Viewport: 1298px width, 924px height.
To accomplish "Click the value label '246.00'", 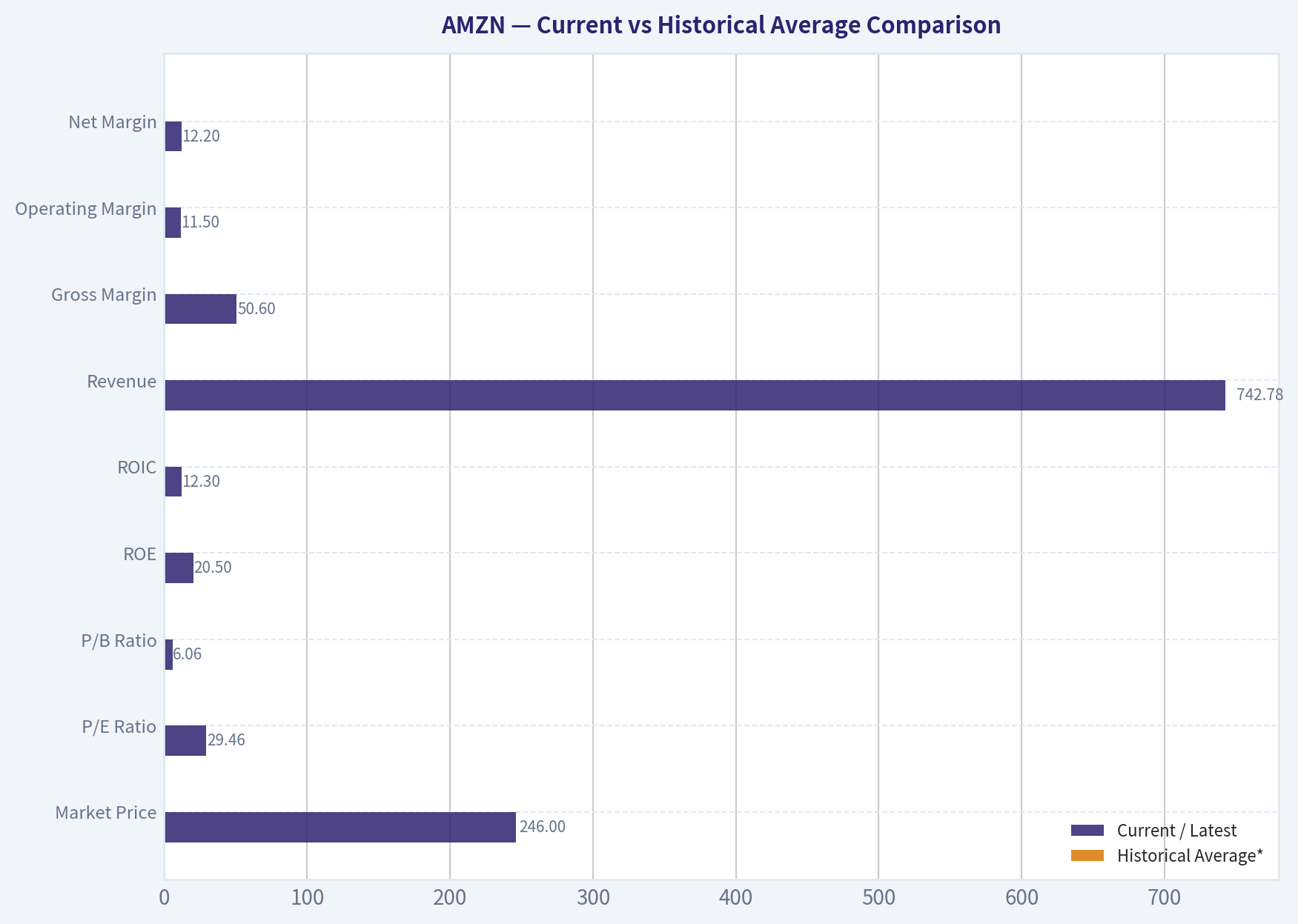I will pos(543,827).
